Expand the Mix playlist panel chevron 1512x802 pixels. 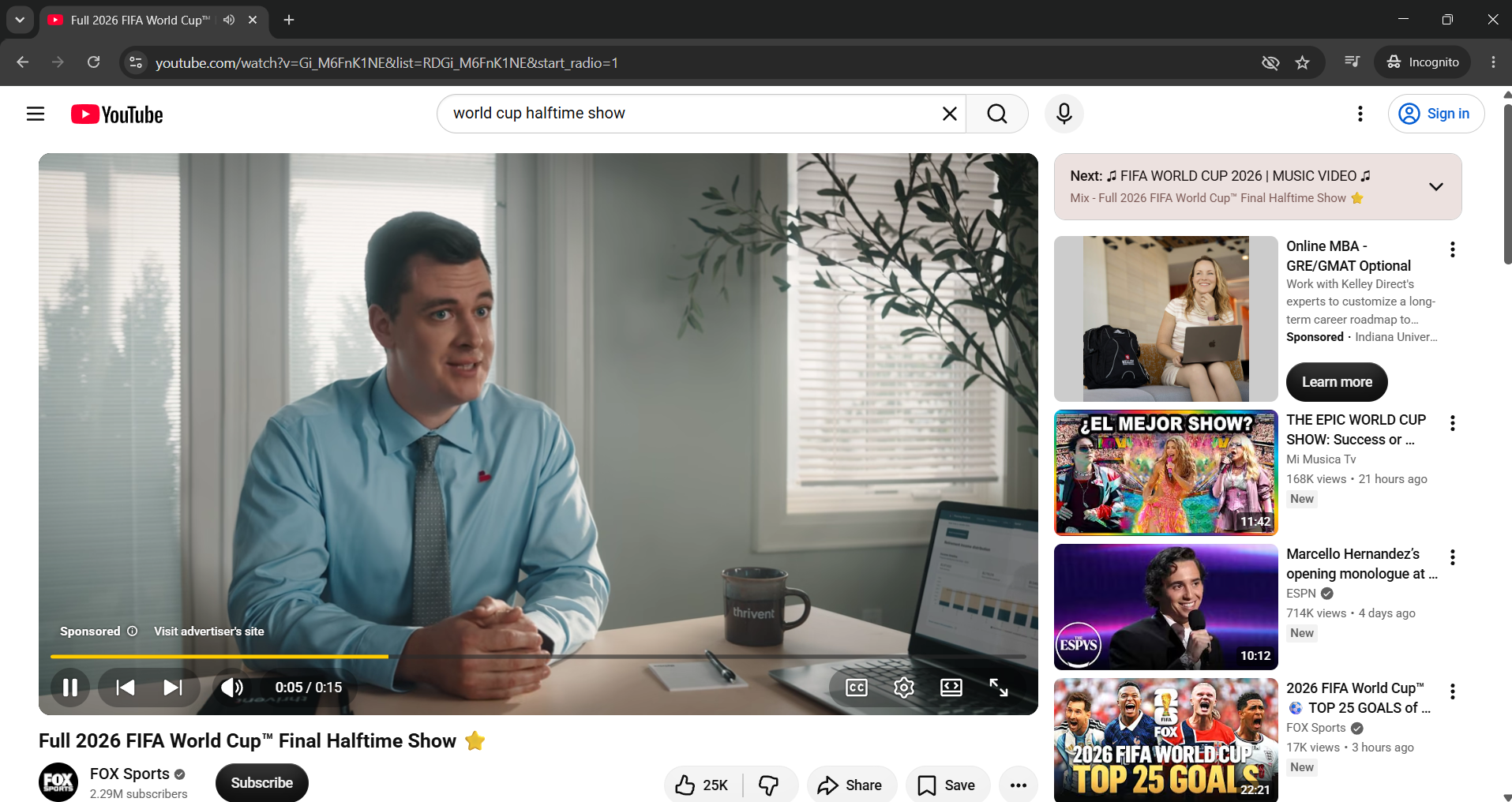[1436, 186]
